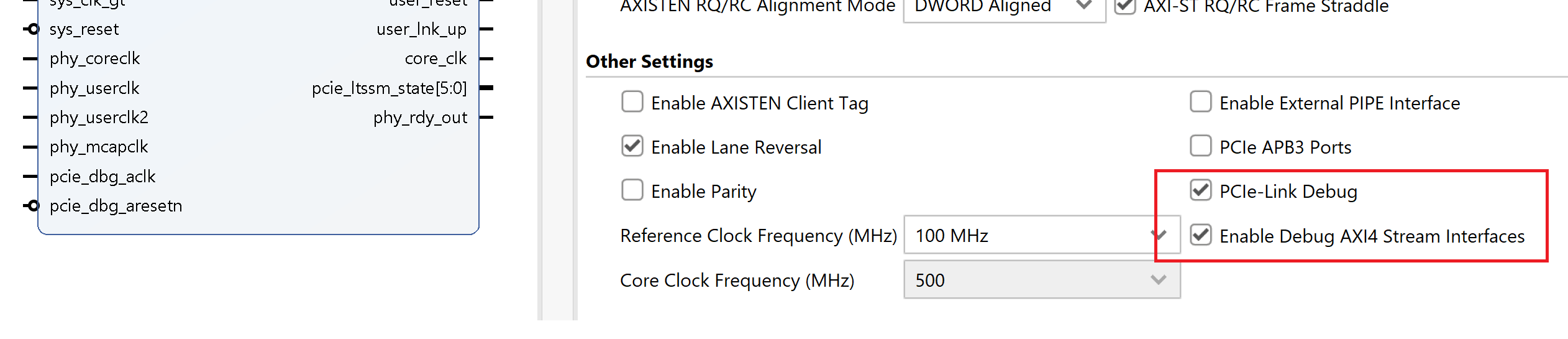
Task: Open the Reference Clock Frequency dropdown
Action: click(1041, 235)
